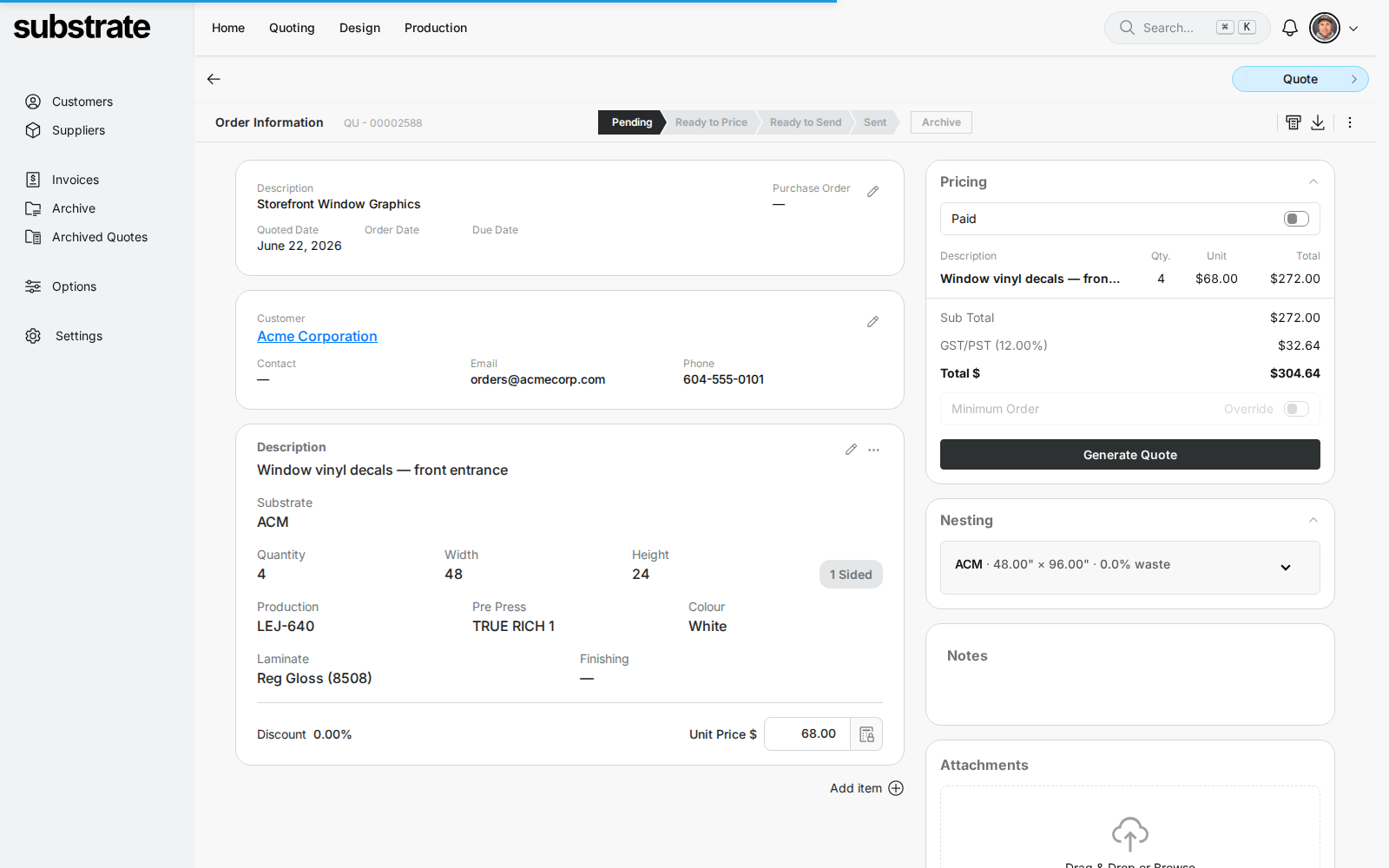Viewport: 1389px width, 868px height.
Task: Select the Pending status step
Action: tap(631, 122)
